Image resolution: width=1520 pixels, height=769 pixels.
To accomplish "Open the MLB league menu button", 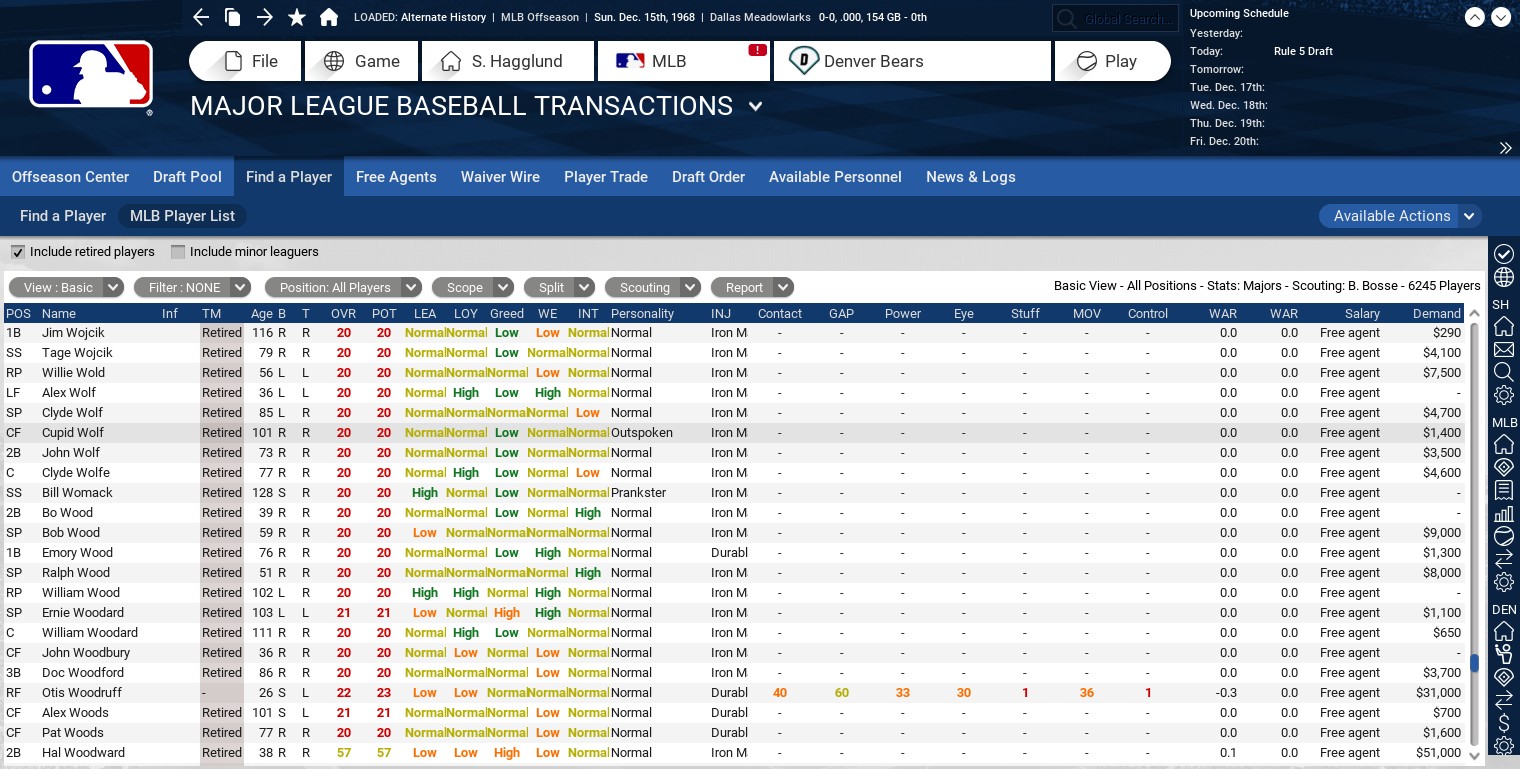I will pos(684,61).
